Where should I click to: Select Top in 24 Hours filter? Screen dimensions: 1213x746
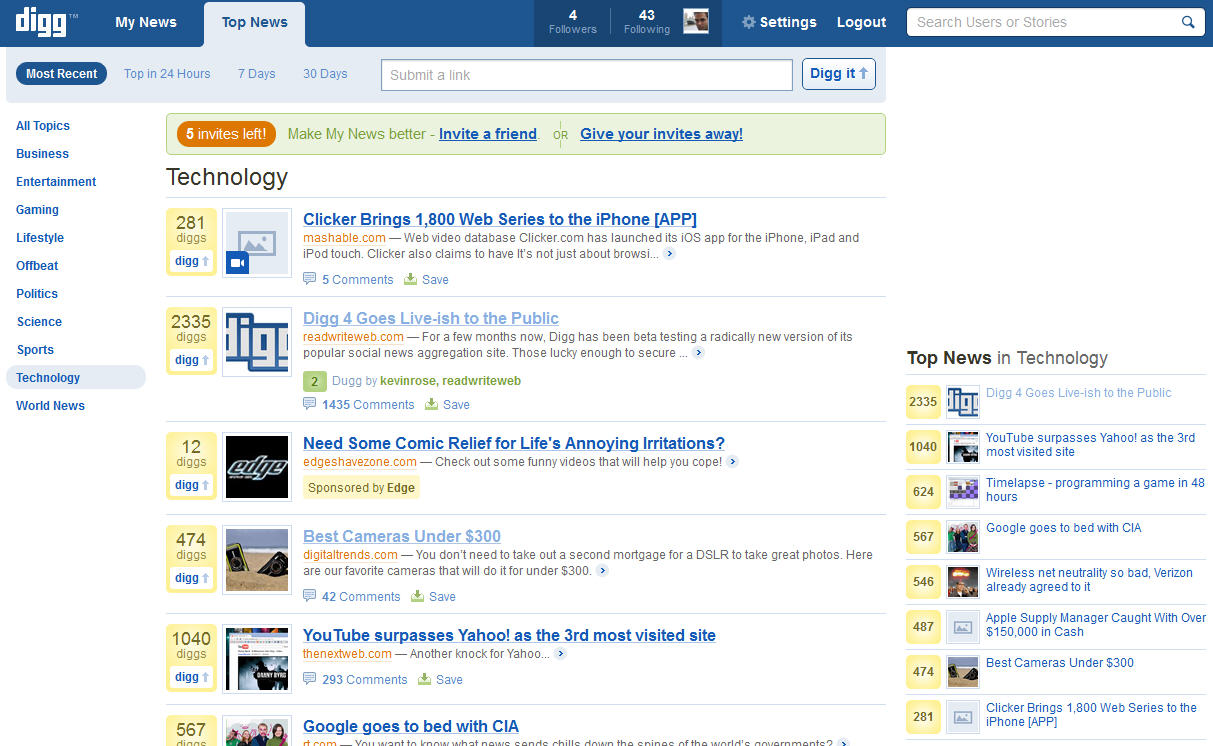pos(167,74)
